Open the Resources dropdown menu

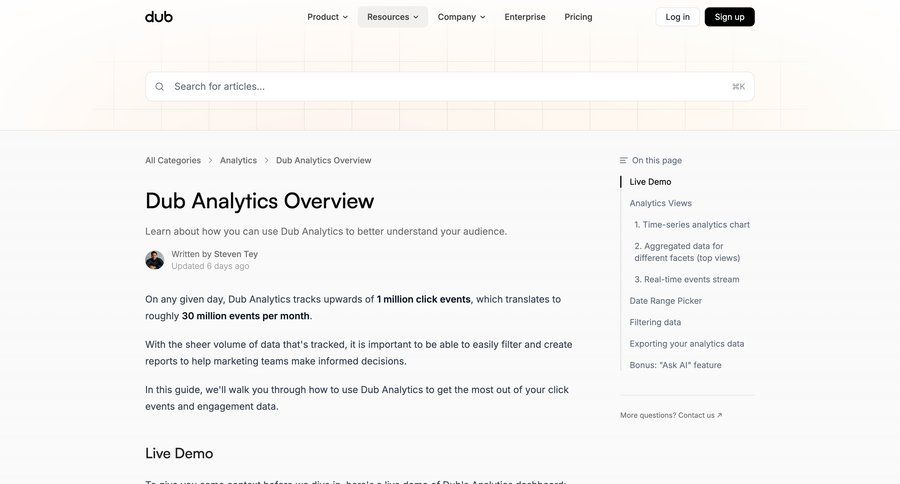[x=393, y=17]
